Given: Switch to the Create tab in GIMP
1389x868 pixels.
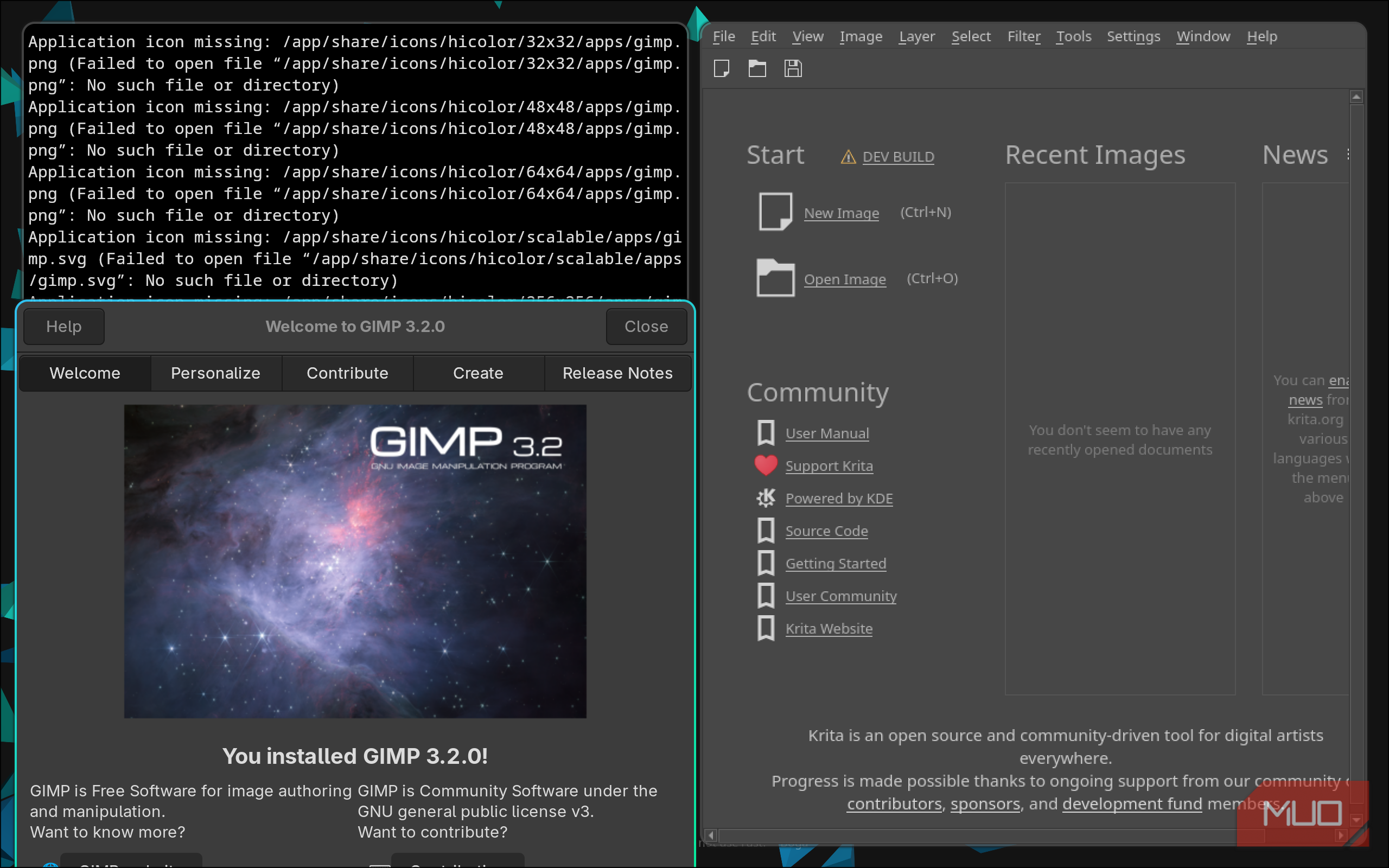Looking at the screenshot, I should pos(478,373).
